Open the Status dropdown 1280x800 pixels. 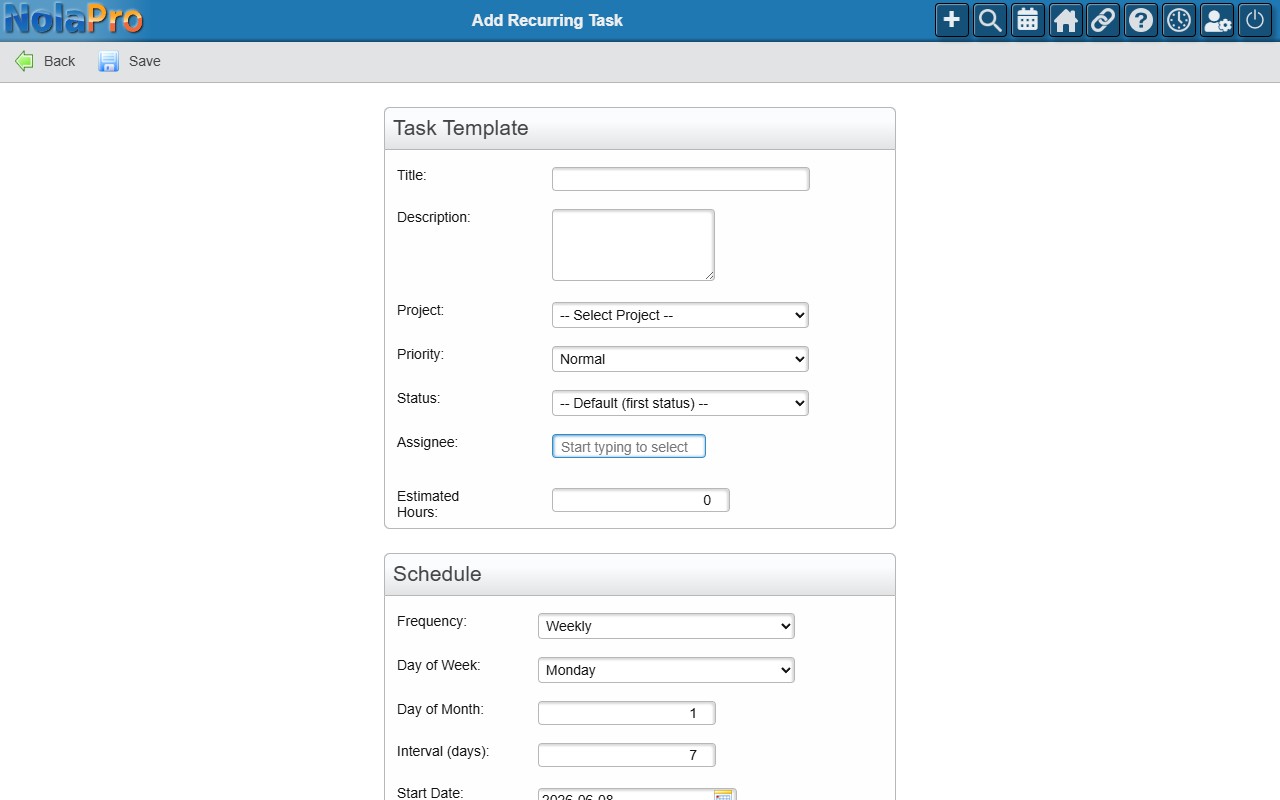pyautogui.click(x=680, y=403)
